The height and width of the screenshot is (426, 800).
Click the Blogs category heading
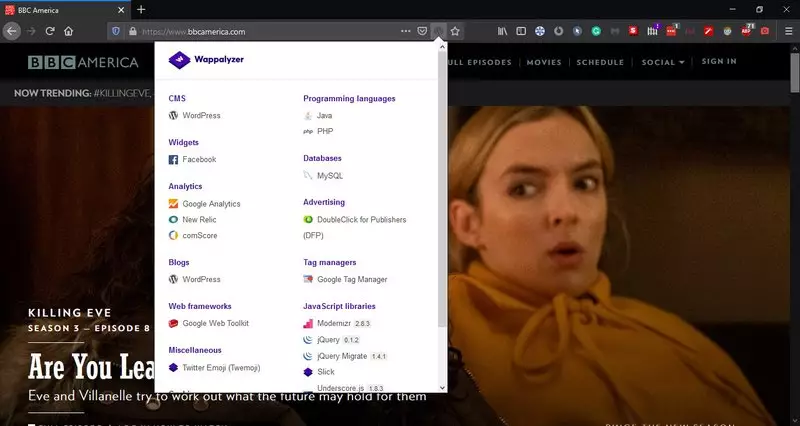[179, 262]
